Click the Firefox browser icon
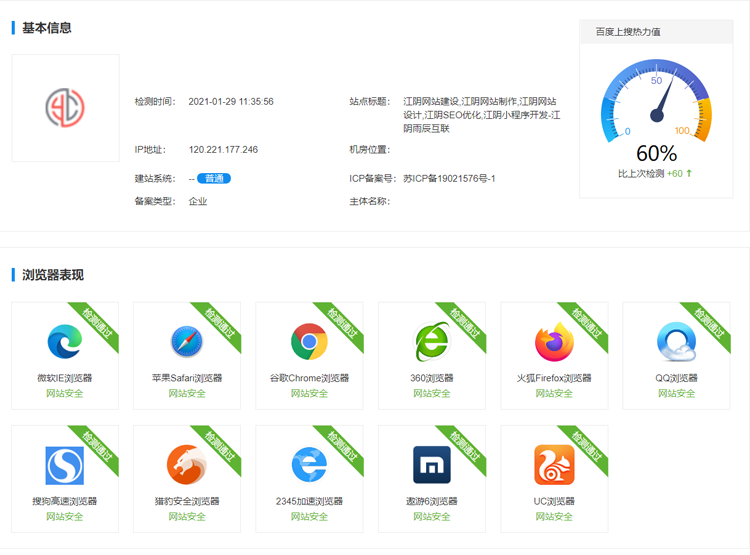The width and height of the screenshot is (750, 555). [x=554, y=342]
